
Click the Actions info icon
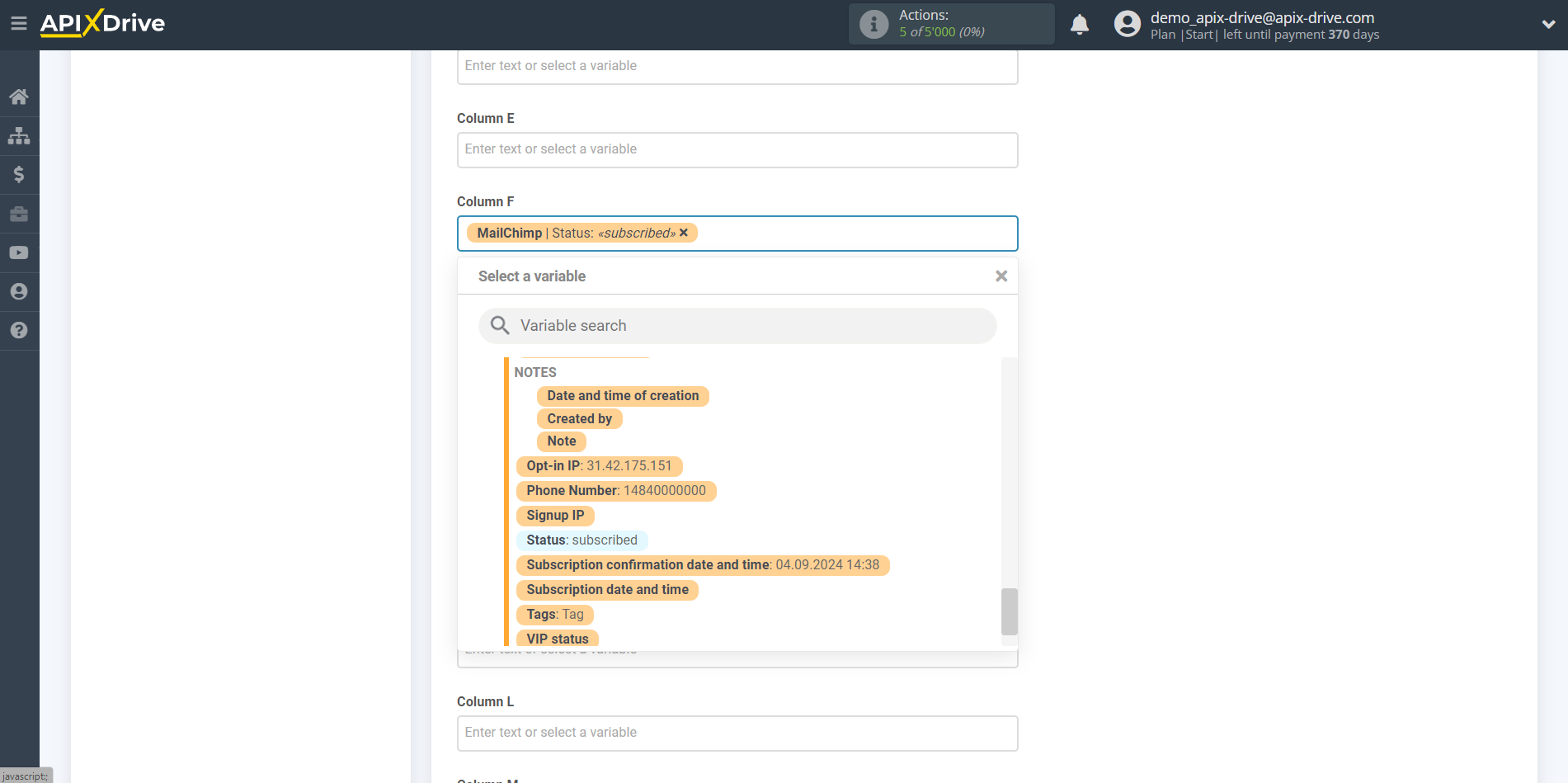tap(874, 24)
